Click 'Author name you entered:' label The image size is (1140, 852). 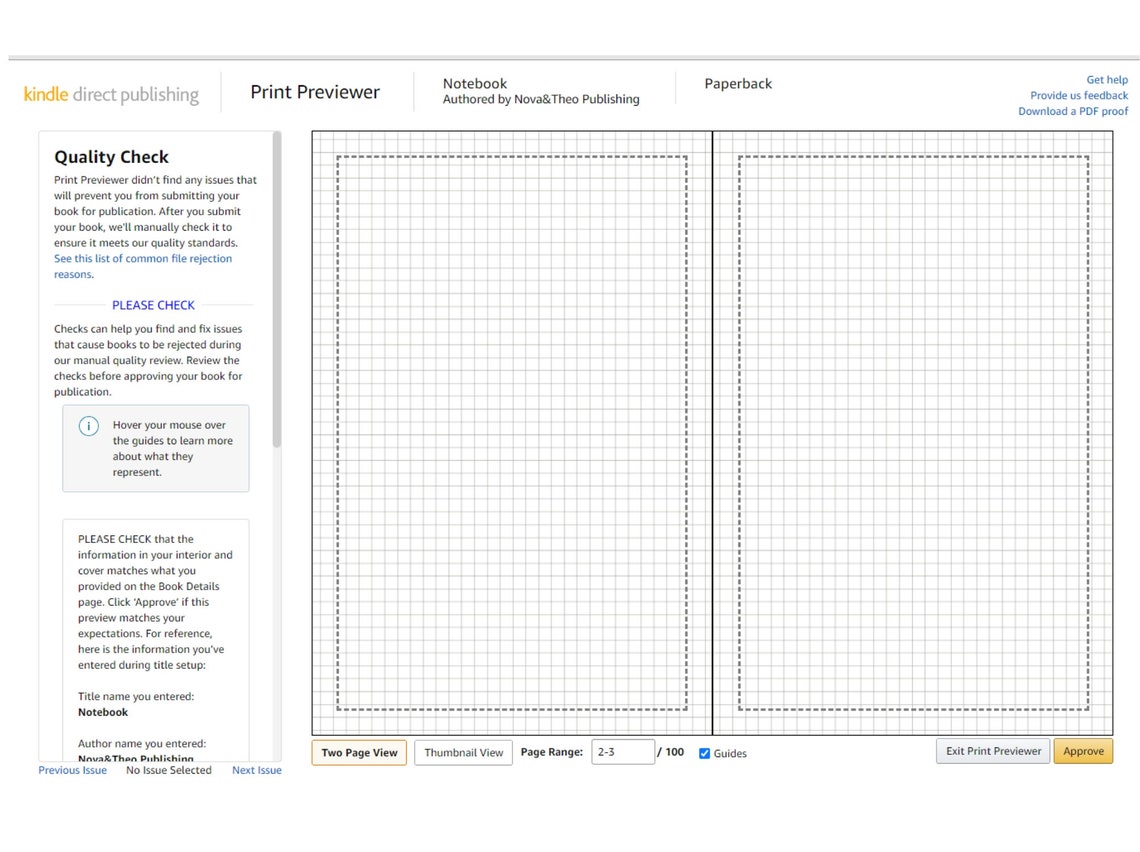tap(142, 744)
